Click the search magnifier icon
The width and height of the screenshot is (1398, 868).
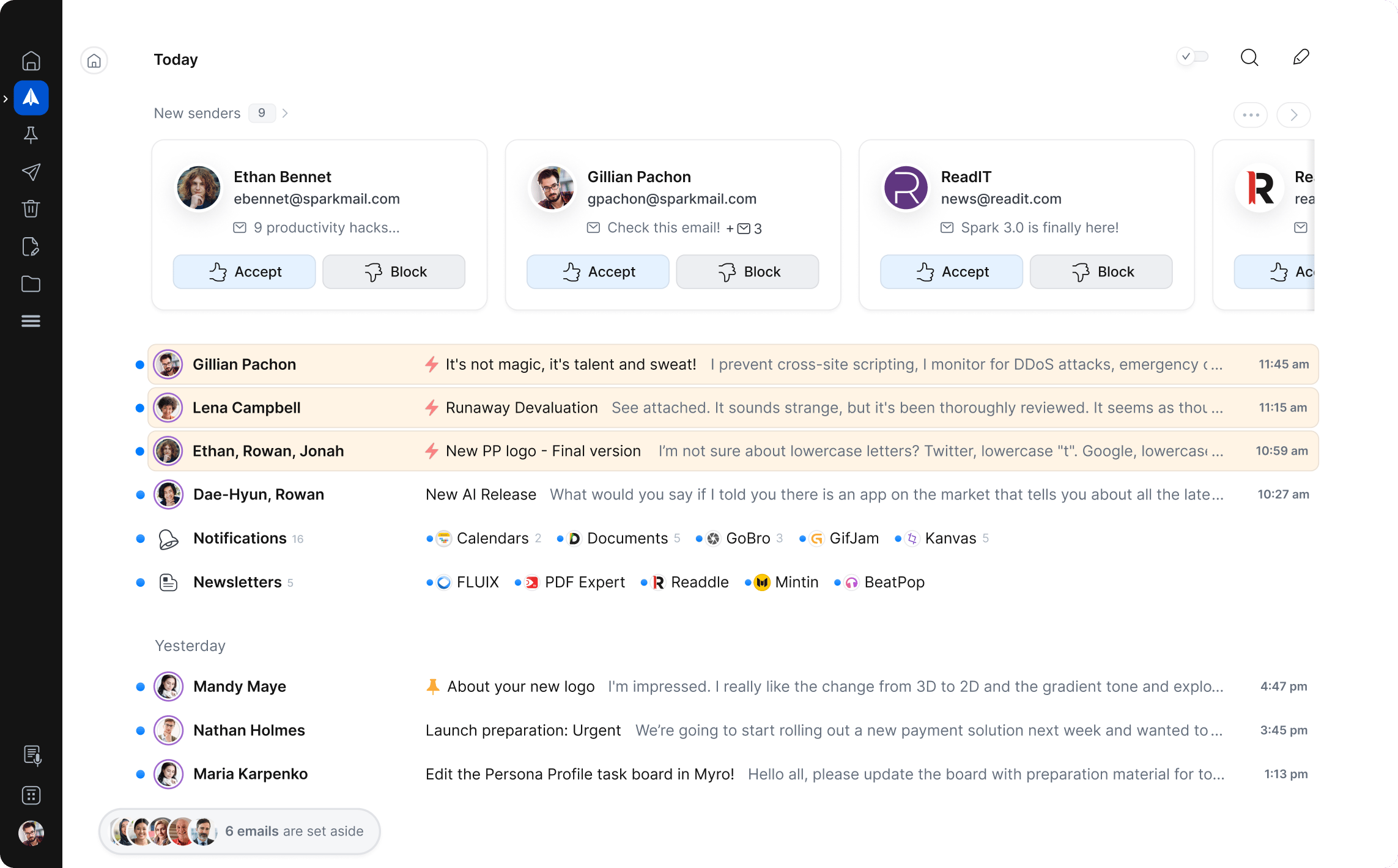click(x=1249, y=57)
